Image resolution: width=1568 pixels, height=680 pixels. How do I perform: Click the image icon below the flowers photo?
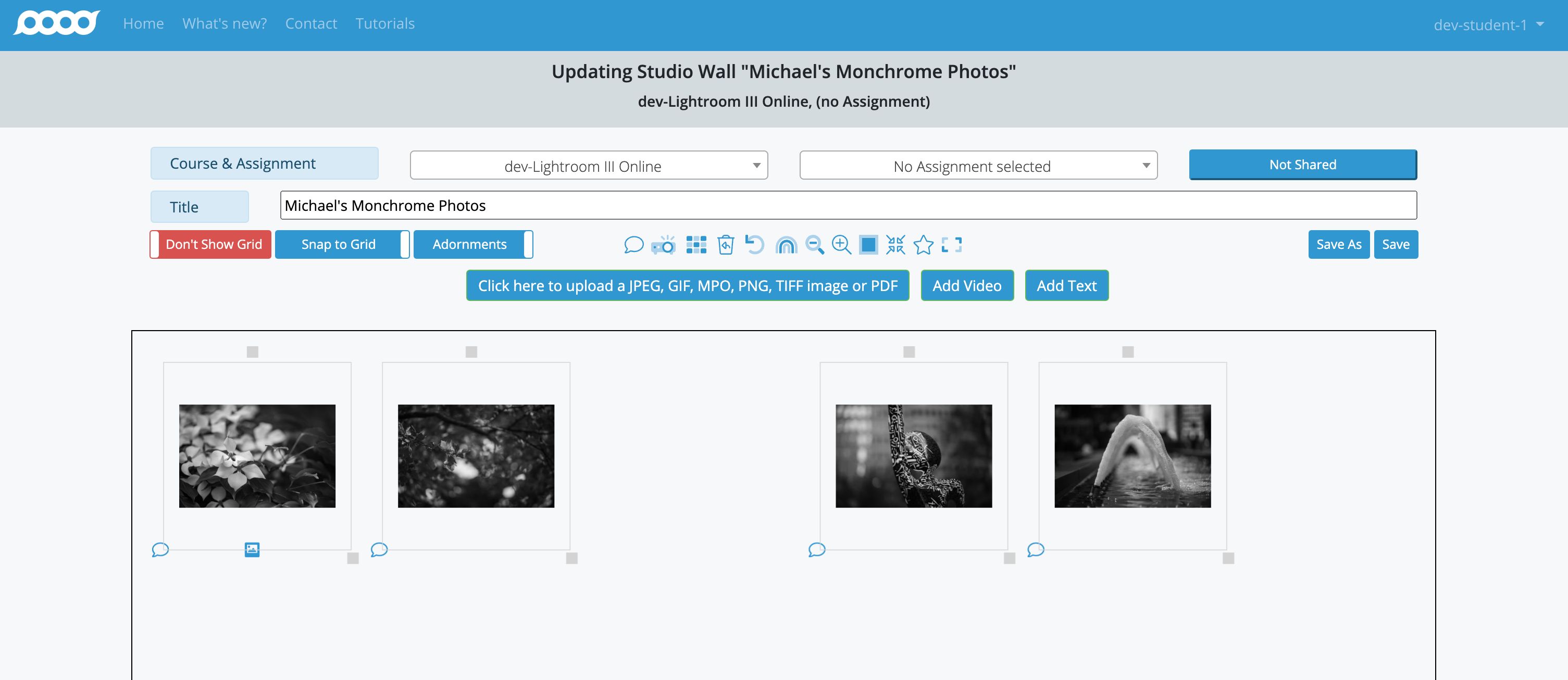point(252,550)
